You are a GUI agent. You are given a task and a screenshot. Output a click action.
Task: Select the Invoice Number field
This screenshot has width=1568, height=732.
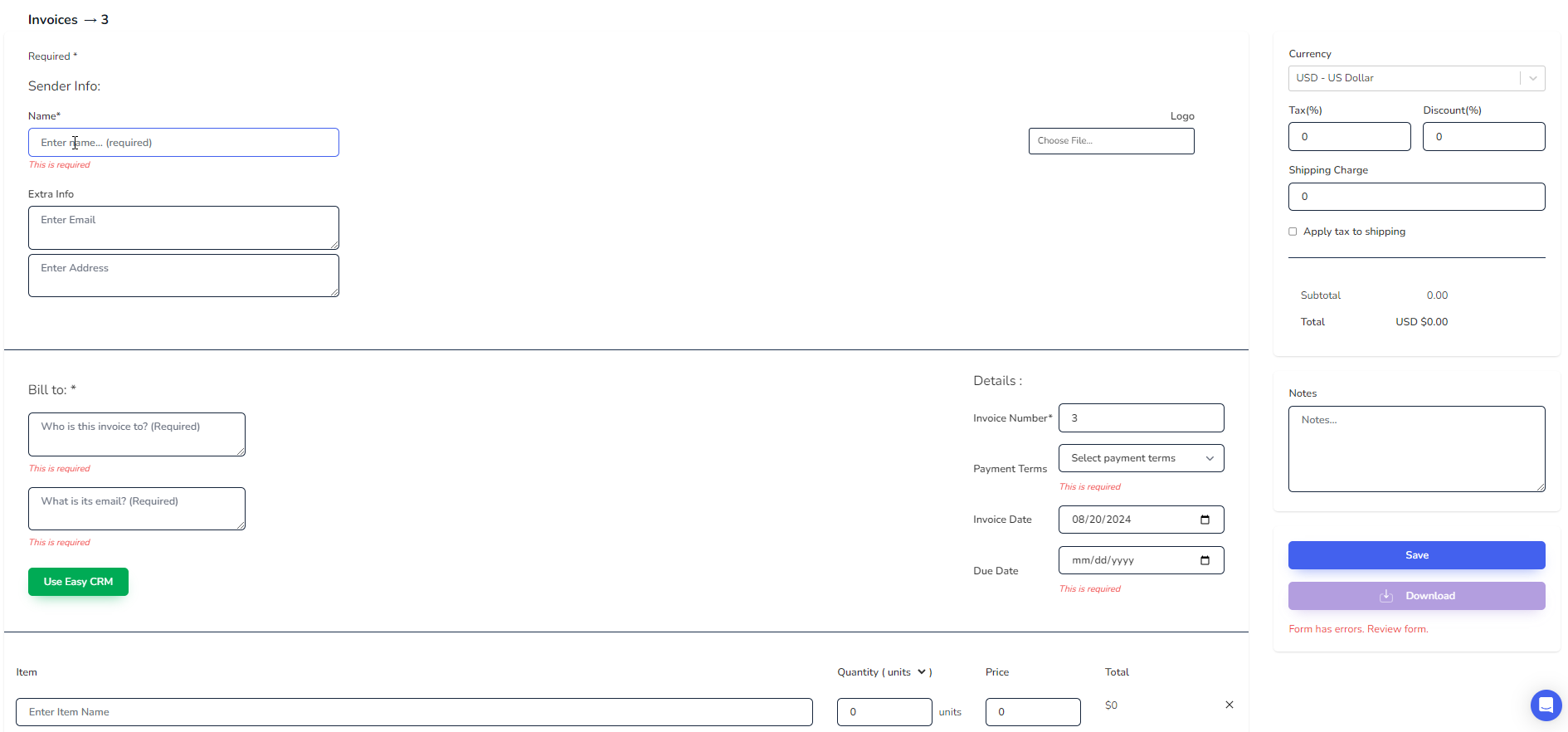1140,418
